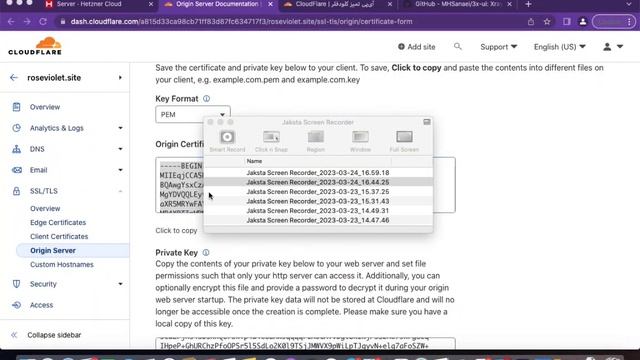Select recording Jaksta Screen Recorder_2023-03-24_16.44.25
This screenshot has height=360, width=640.
(318, 182)
